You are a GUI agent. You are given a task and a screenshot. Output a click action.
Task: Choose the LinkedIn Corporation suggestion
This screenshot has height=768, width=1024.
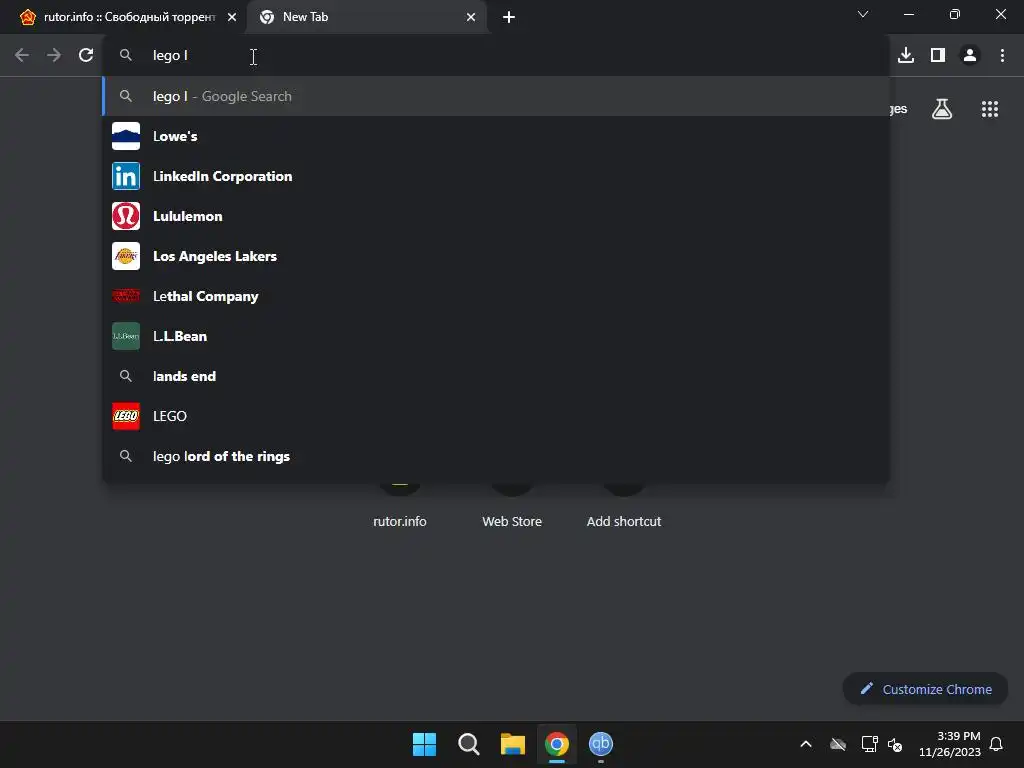pos(496,176)
